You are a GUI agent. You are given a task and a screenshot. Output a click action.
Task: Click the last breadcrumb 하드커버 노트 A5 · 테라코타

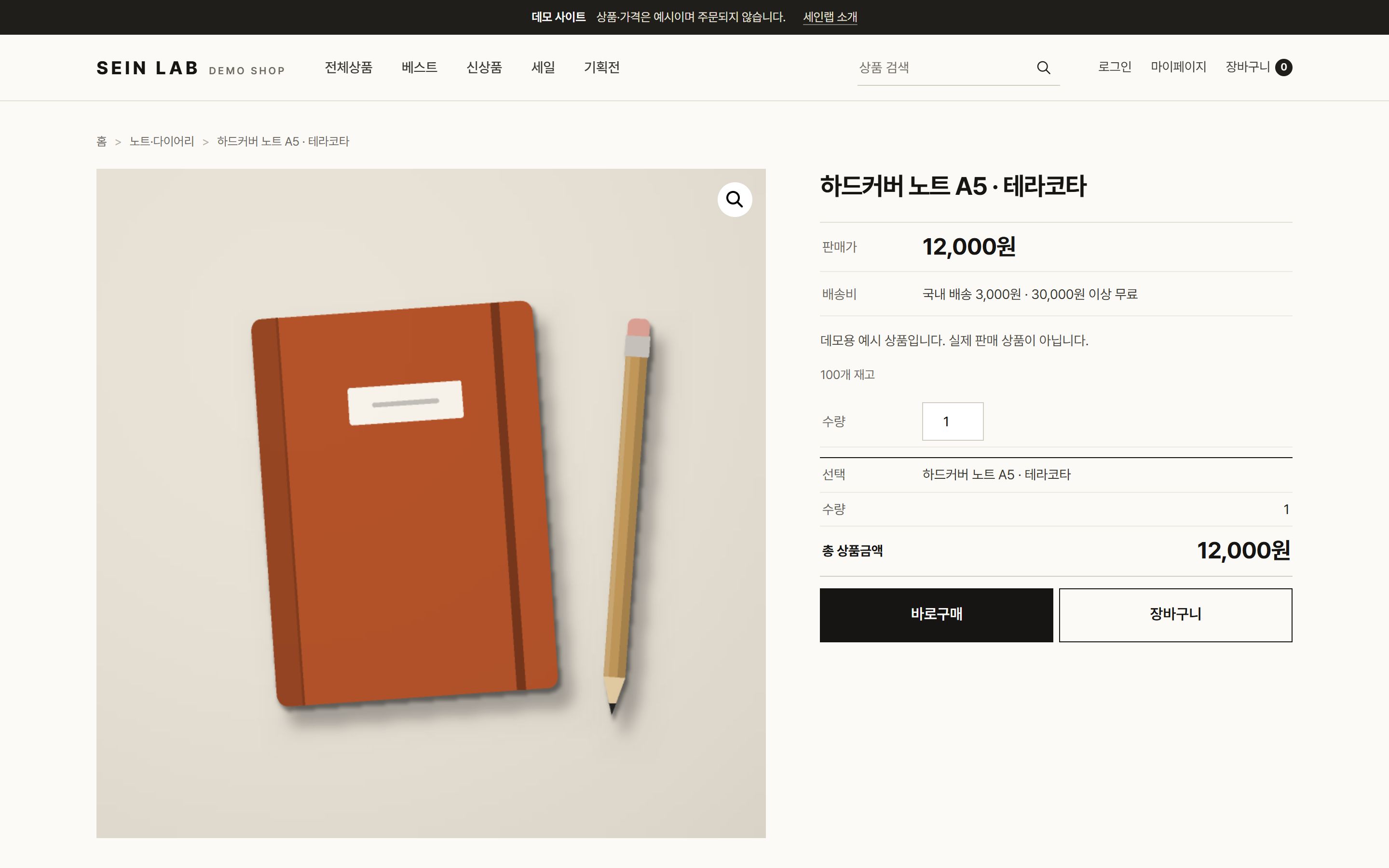coord(283,141)
